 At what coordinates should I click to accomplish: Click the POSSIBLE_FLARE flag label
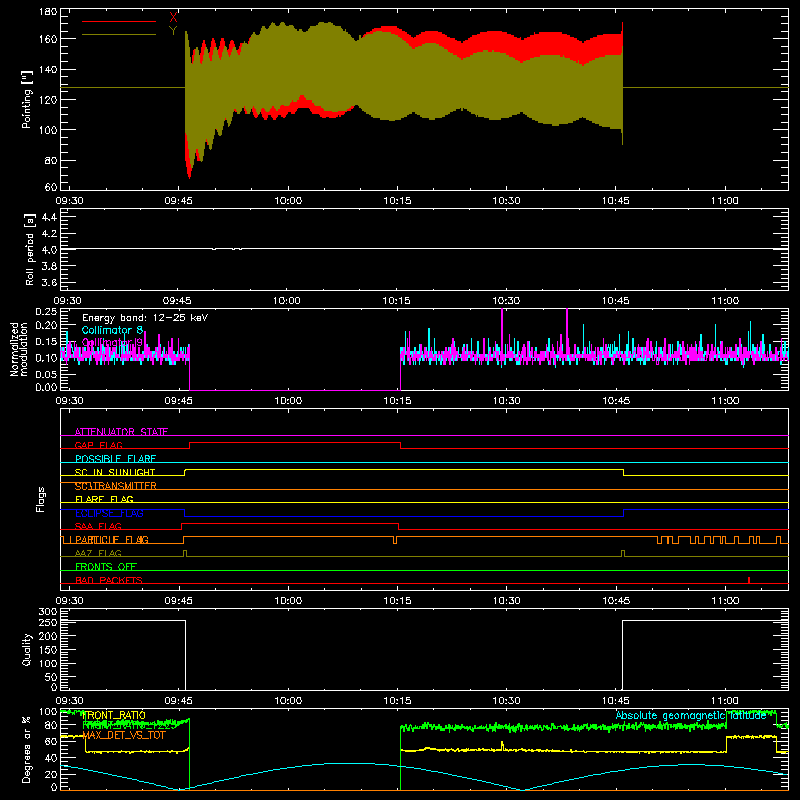click(115, 459)
